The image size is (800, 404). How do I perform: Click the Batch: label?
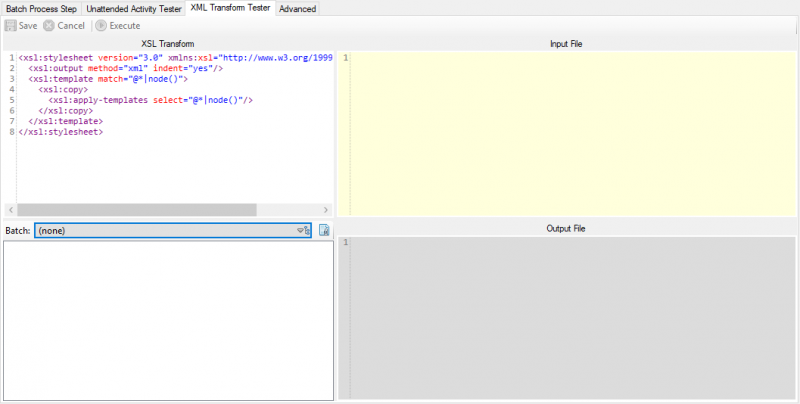[x=18, y=231]
